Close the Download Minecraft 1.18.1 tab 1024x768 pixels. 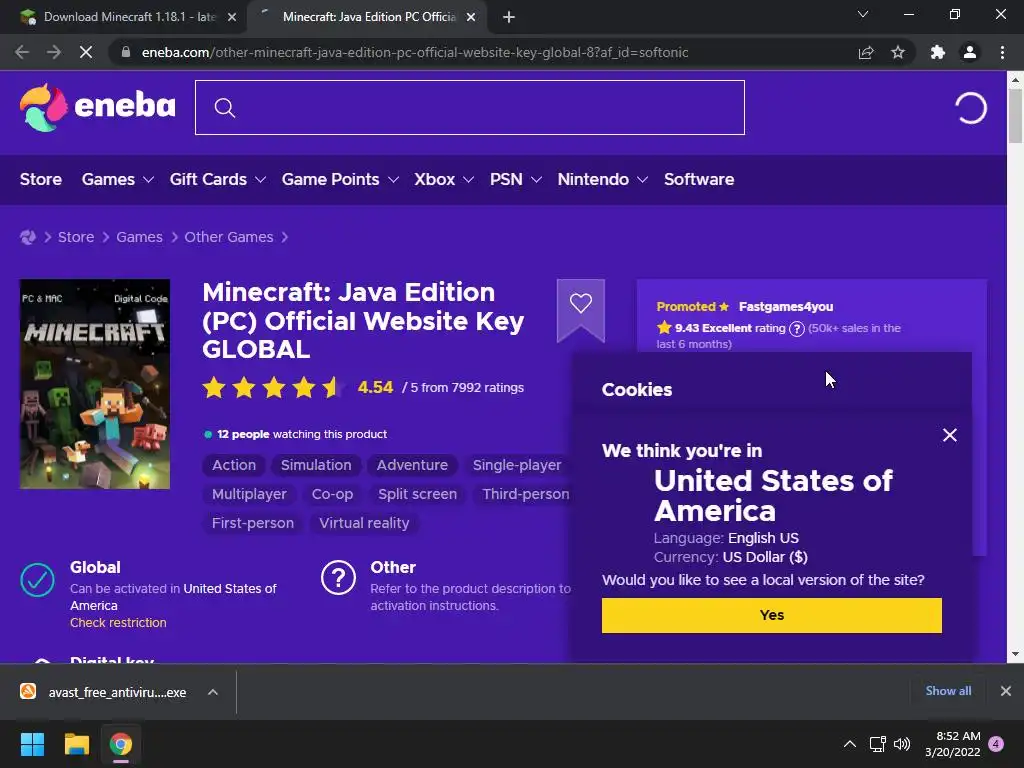click(231, 17)
